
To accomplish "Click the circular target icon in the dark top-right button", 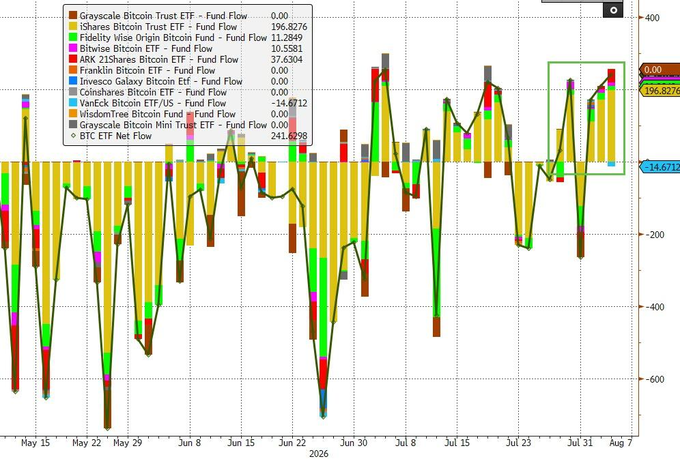I will [613, 10].
